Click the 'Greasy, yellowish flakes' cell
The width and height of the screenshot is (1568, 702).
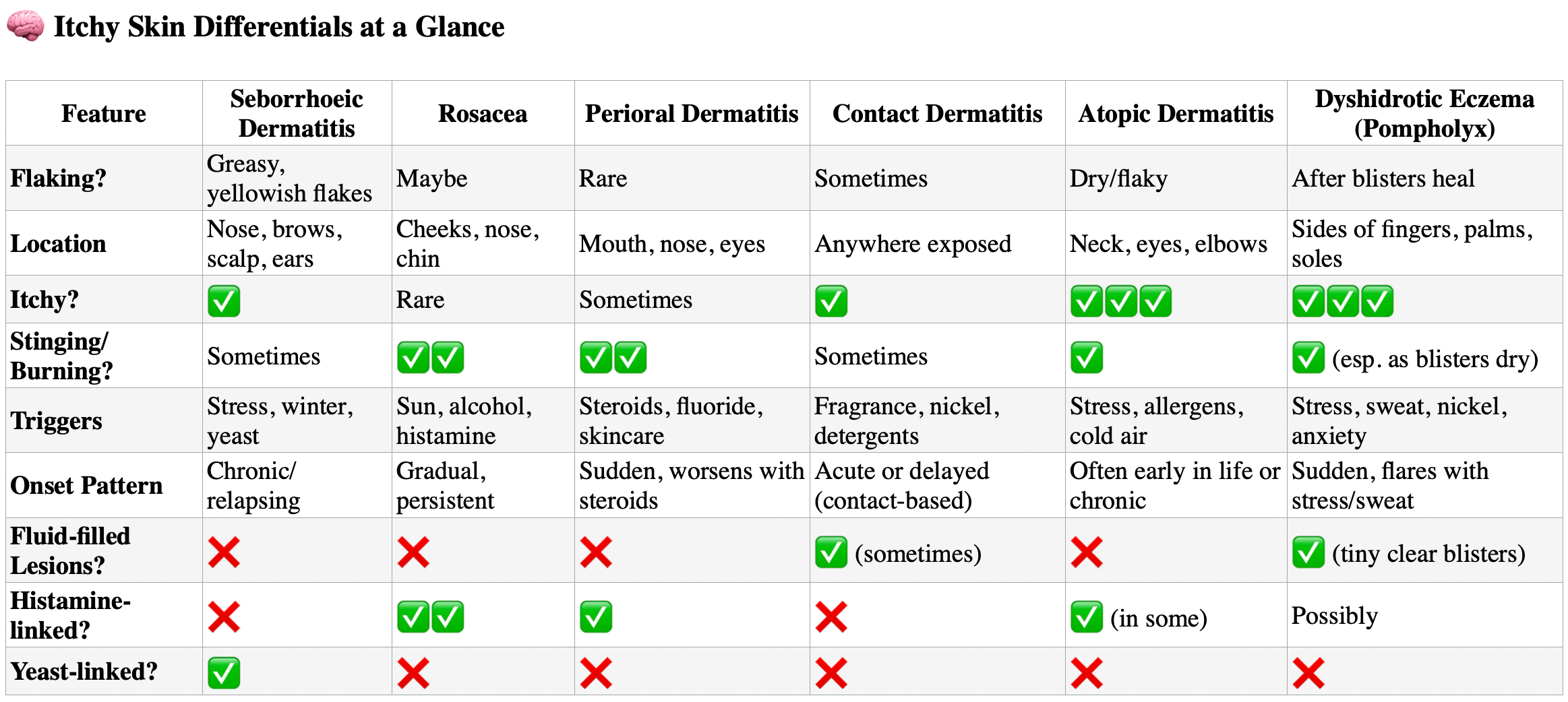coord(297,178)
